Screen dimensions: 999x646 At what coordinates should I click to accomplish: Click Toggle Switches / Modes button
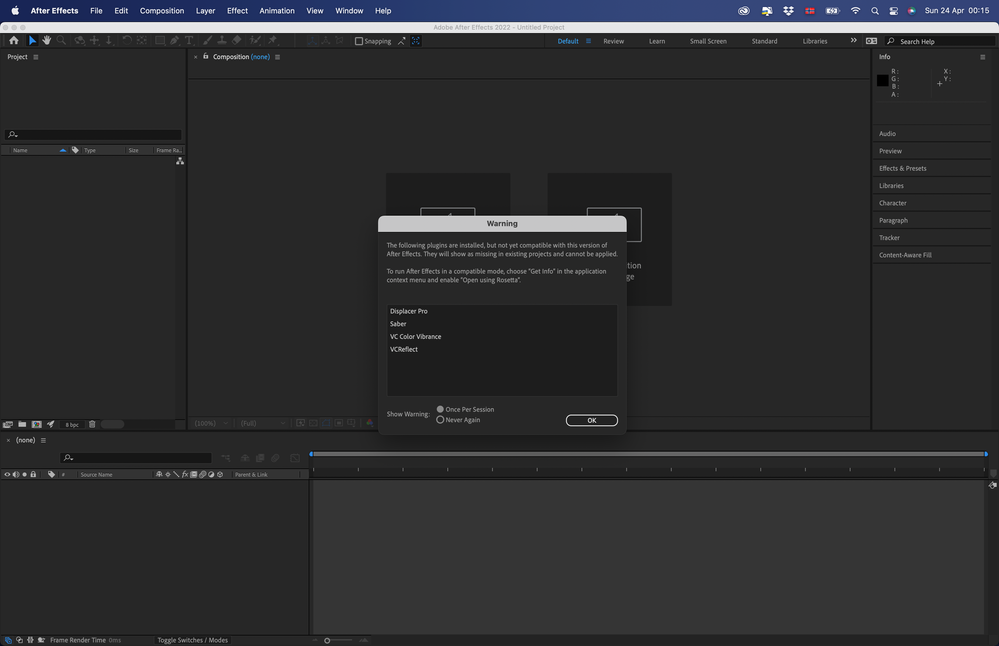[192, 640]
